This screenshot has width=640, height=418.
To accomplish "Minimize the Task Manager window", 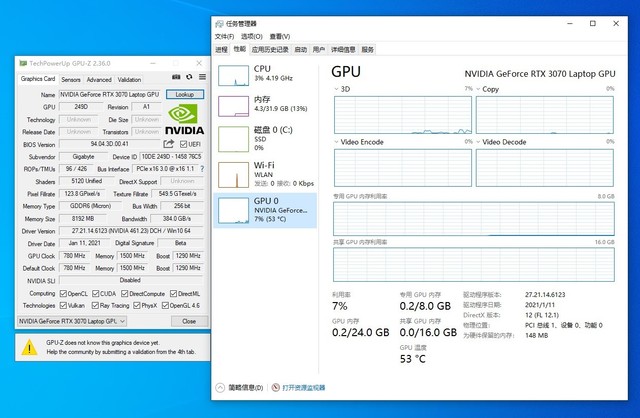I will 570,24.
